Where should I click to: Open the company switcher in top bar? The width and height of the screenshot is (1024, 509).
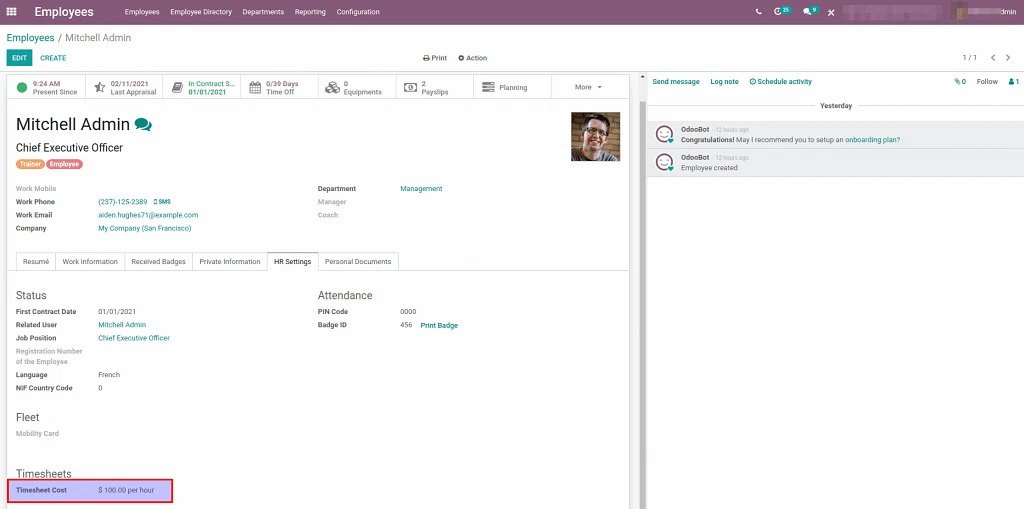891,12
